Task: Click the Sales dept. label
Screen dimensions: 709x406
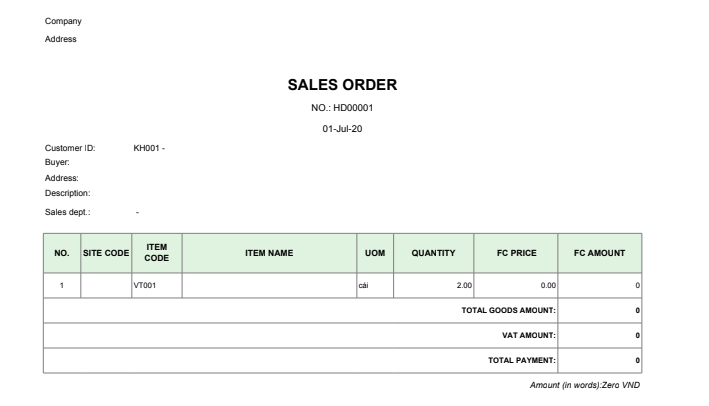Action: pyautogui.click(x=67, y=212)
